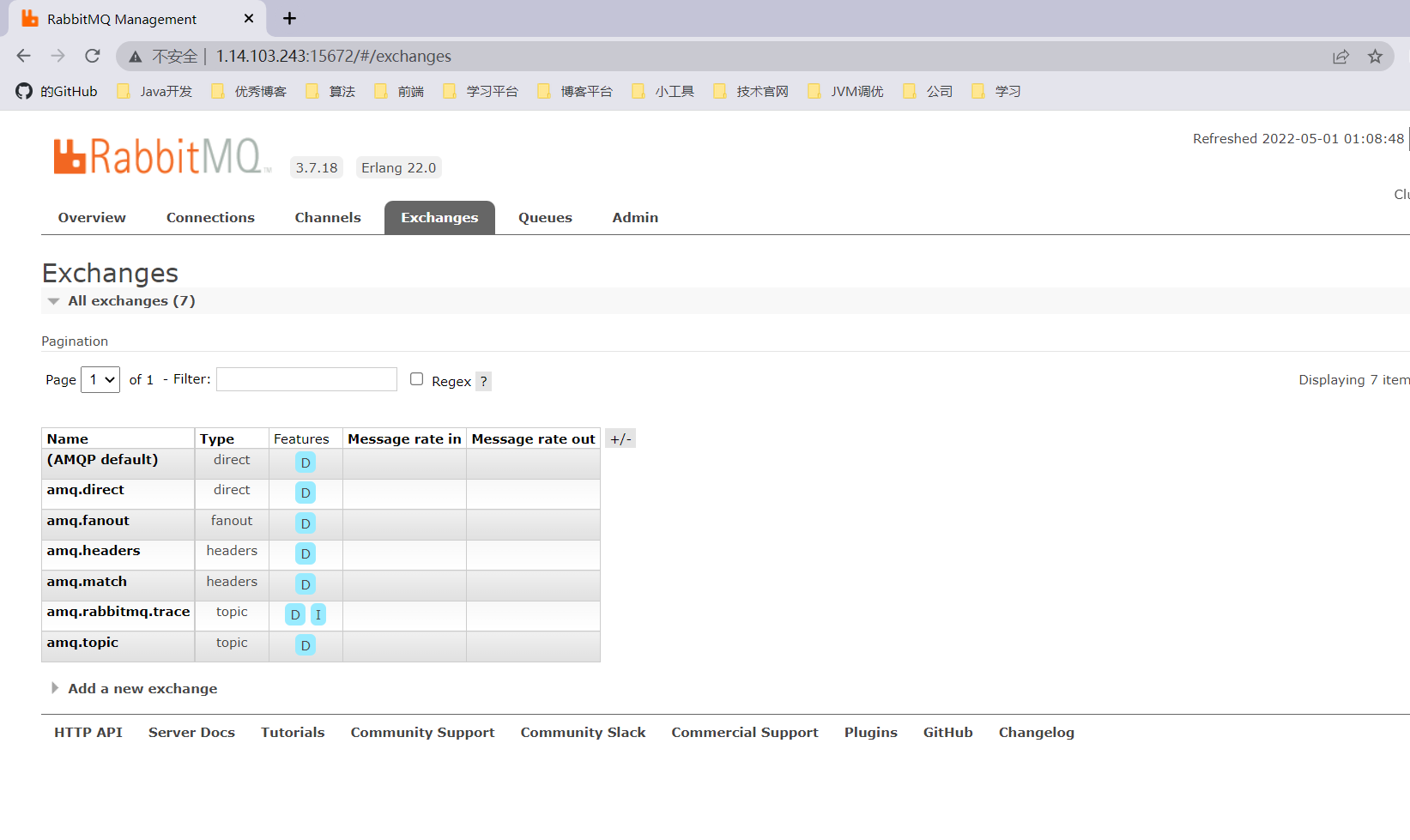Open the Community Slack footer link
The height and width of the screenshot is (840, 1410).
point(583,733)
